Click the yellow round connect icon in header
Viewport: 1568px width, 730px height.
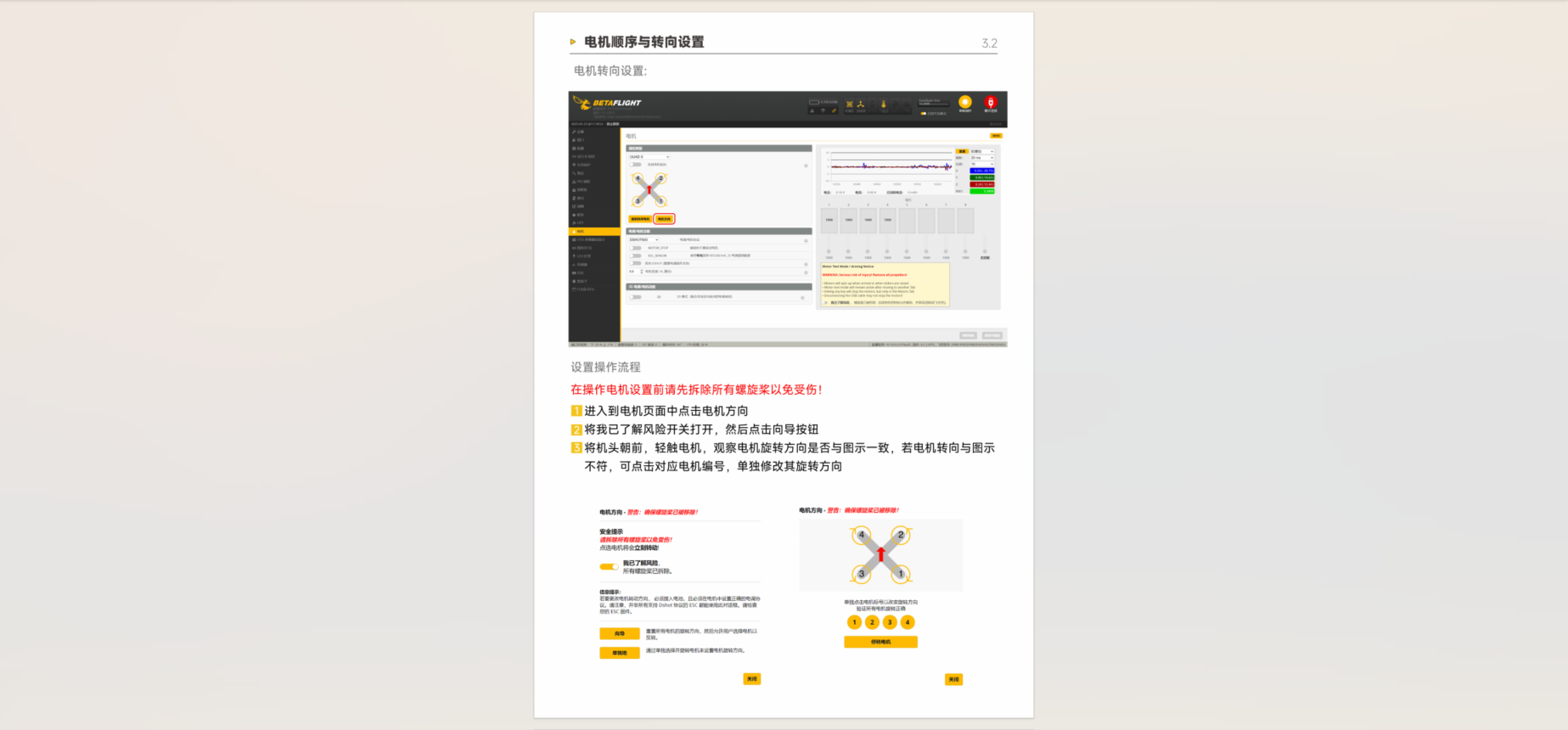(964, 103)
